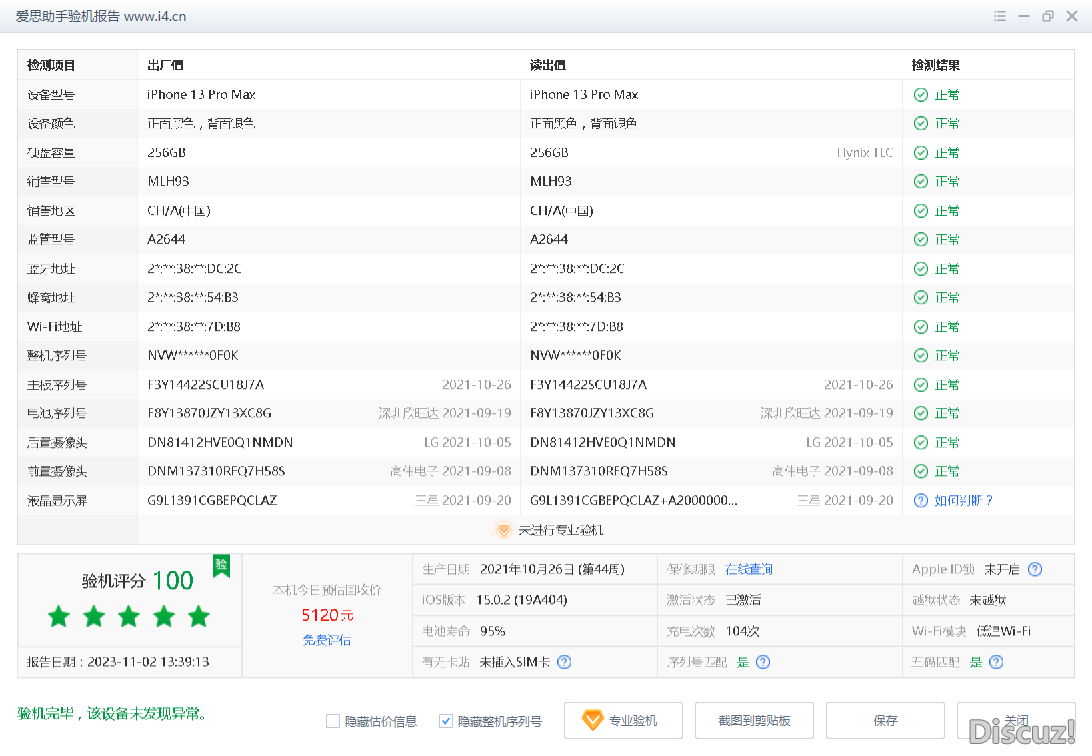Enable the 隐藏估价信息 checkbox
This screenshot has height=756, width=1092.
[333, 721]
